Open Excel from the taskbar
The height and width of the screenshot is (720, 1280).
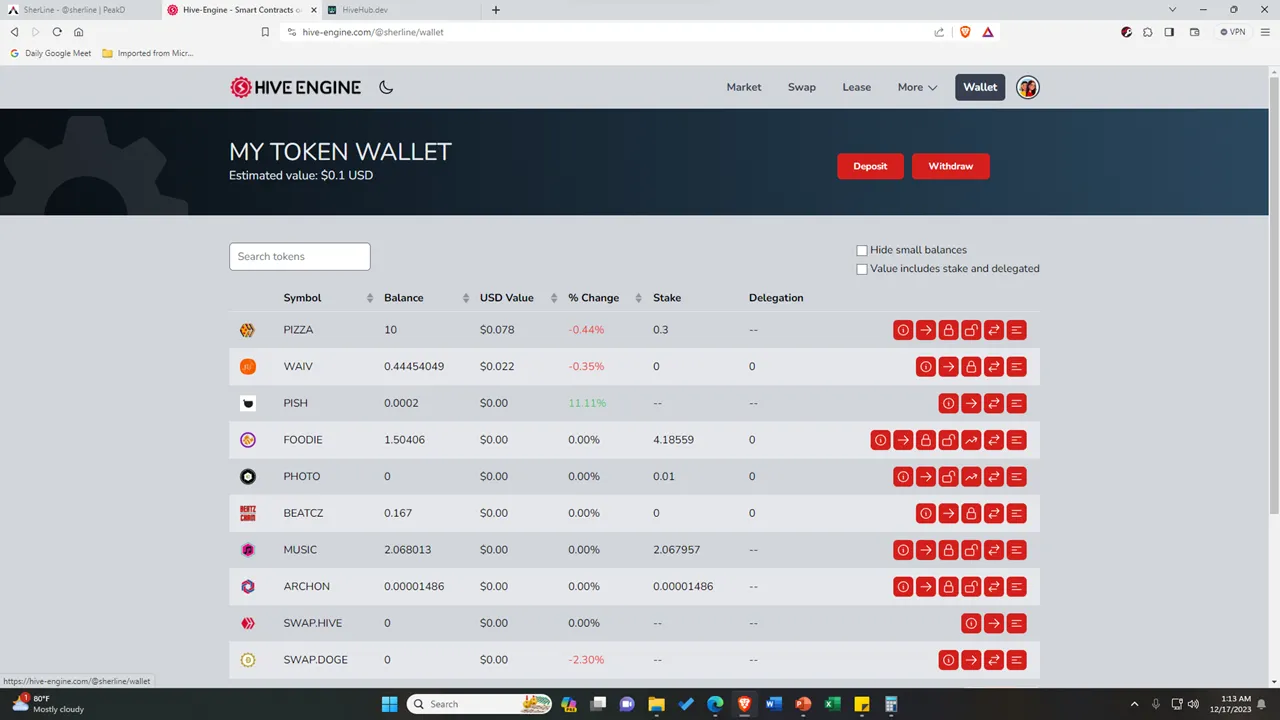coord(832,704)
